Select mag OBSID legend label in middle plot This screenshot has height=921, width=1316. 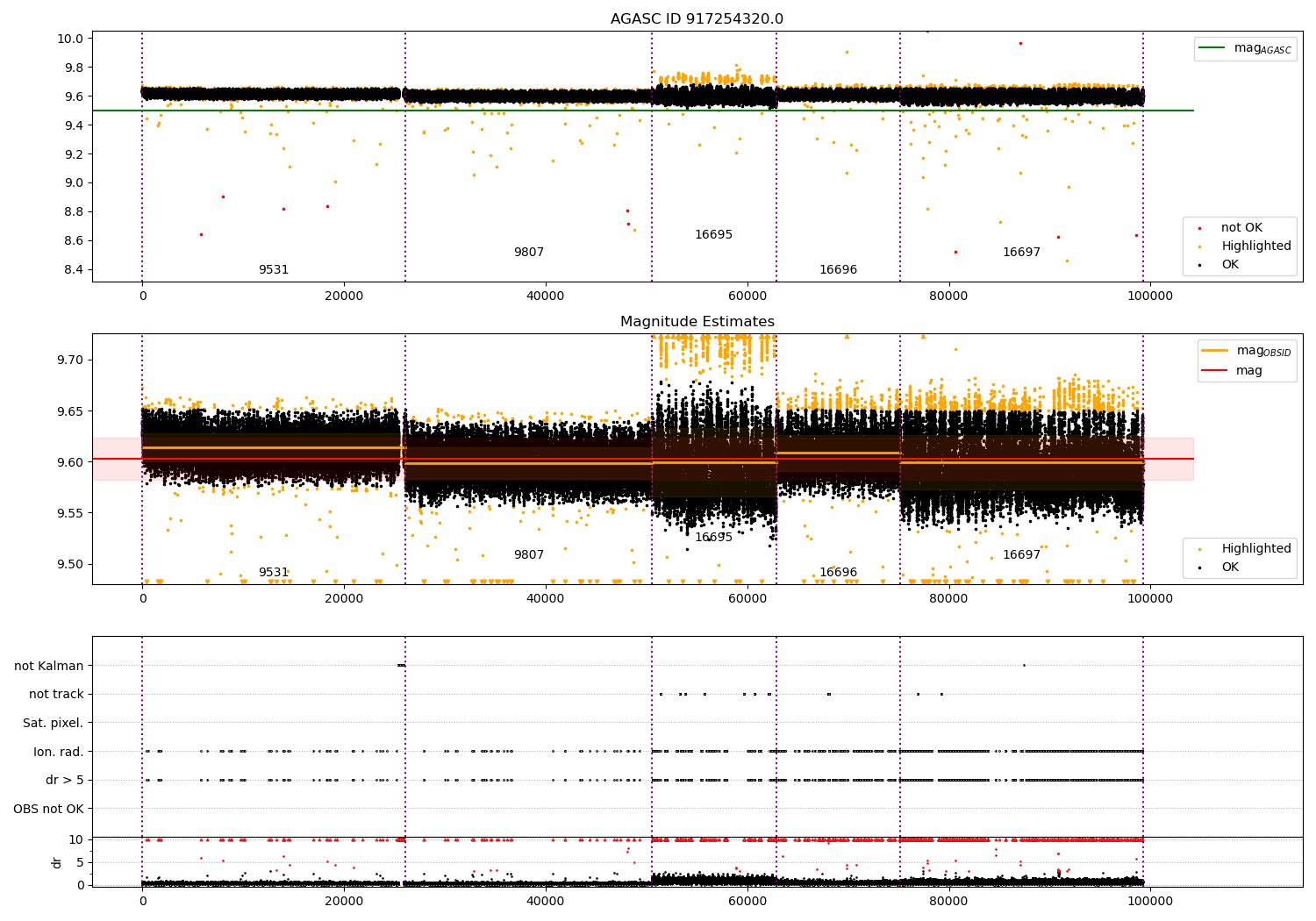pyautogui.click(x=1263, y=352)
